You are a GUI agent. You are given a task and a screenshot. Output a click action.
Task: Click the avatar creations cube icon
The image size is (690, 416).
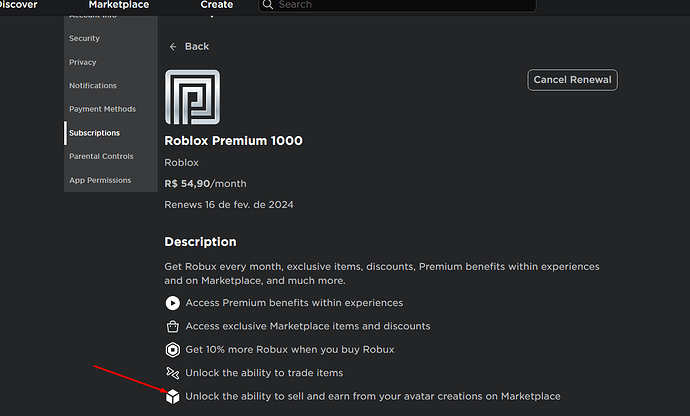173,396
